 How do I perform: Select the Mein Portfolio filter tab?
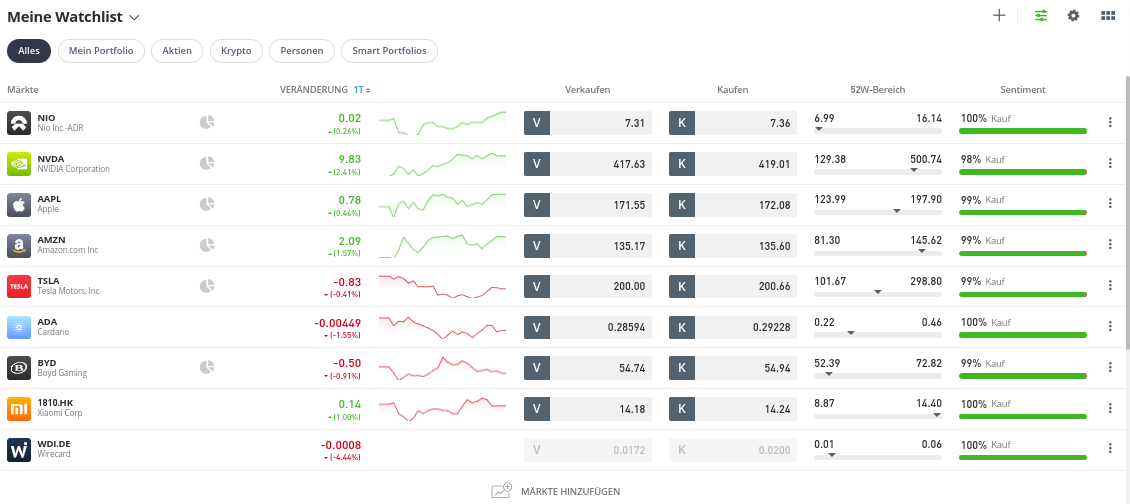click(x=101, y=51)
